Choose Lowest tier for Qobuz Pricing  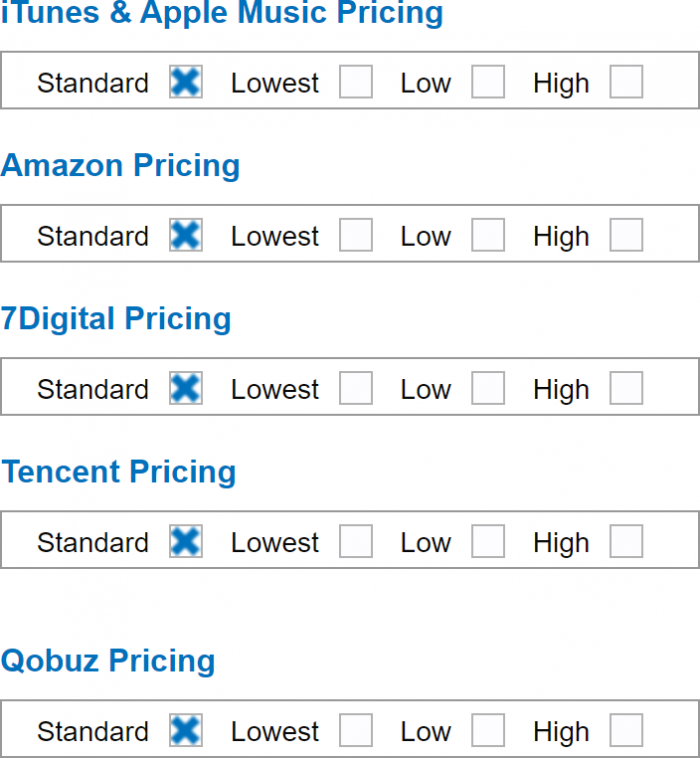coord(356,730)
